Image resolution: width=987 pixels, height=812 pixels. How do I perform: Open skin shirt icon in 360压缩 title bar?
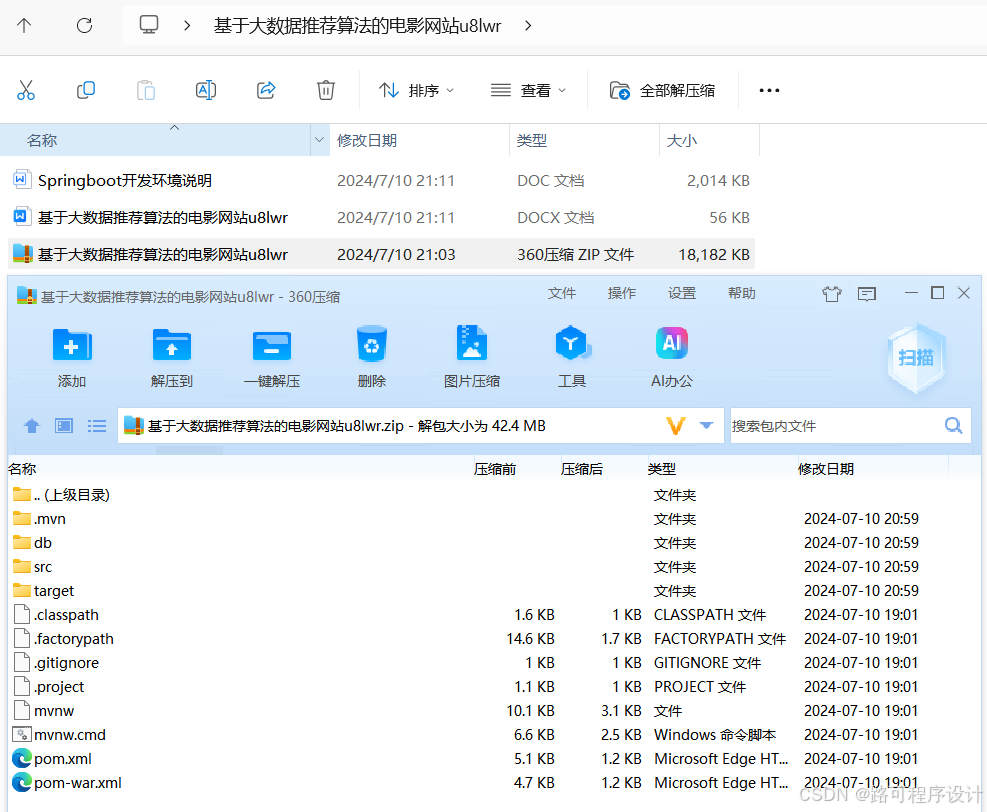832,293
